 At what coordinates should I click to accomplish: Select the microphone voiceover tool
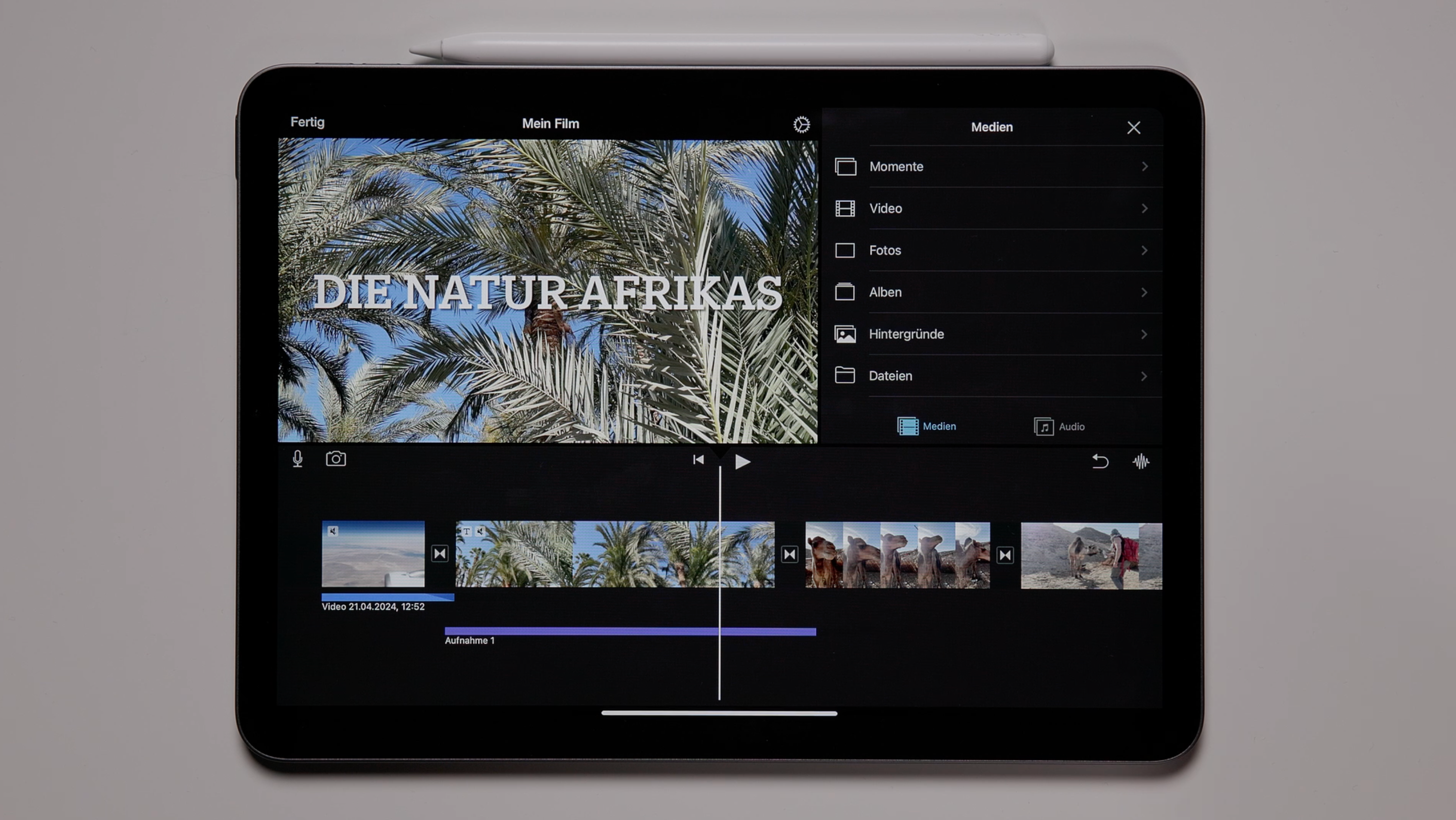(x=298, y=459)
